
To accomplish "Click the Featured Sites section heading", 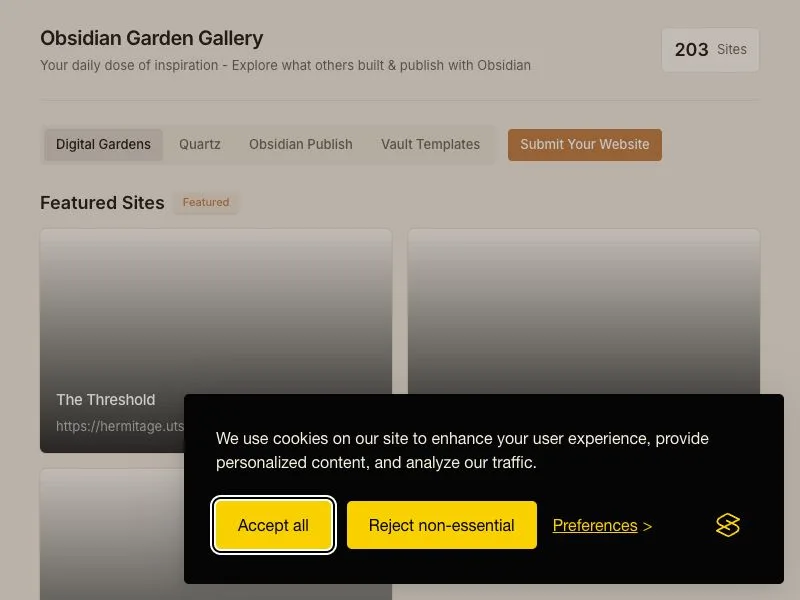I will click(102, 203).
